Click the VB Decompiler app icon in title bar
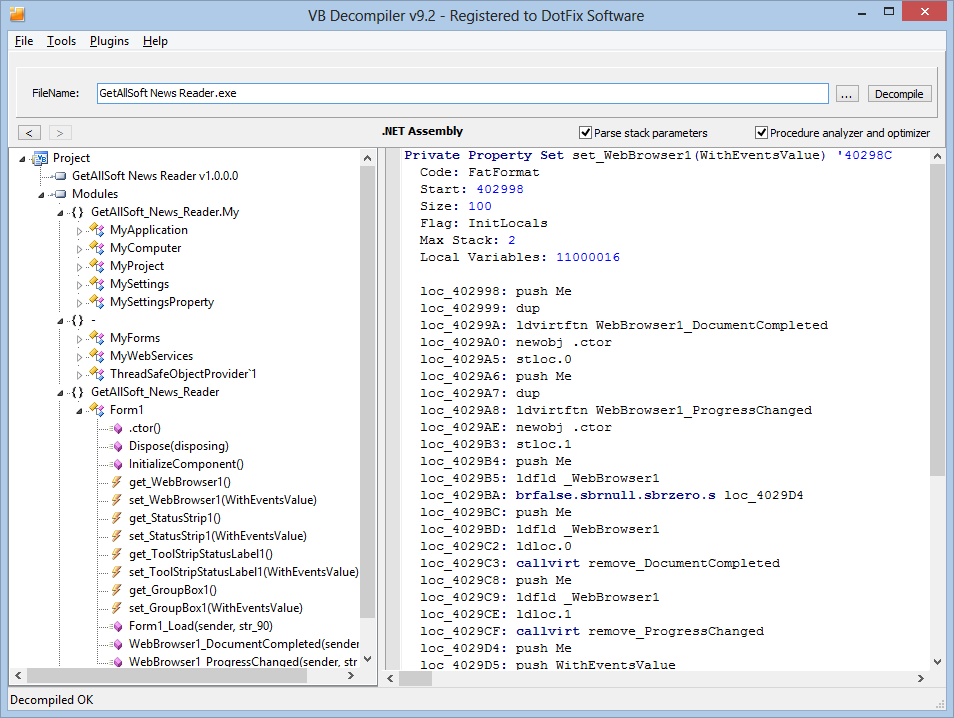 [17, 14]
